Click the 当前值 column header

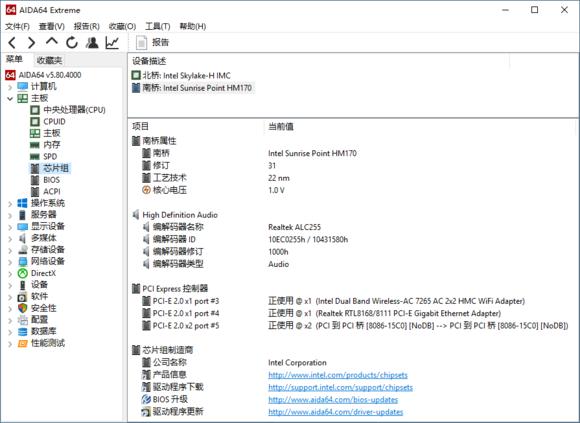point(281,126)
